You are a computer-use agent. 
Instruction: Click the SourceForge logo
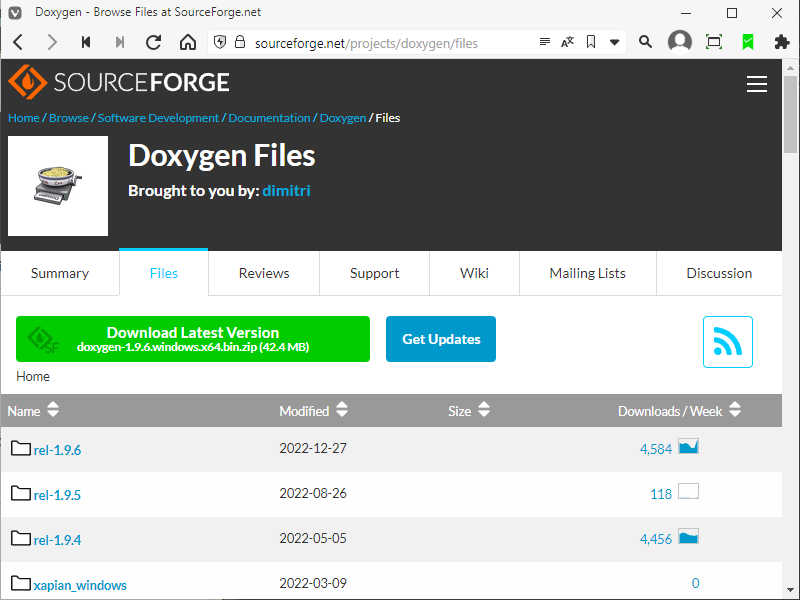click(x=119, y=82)
